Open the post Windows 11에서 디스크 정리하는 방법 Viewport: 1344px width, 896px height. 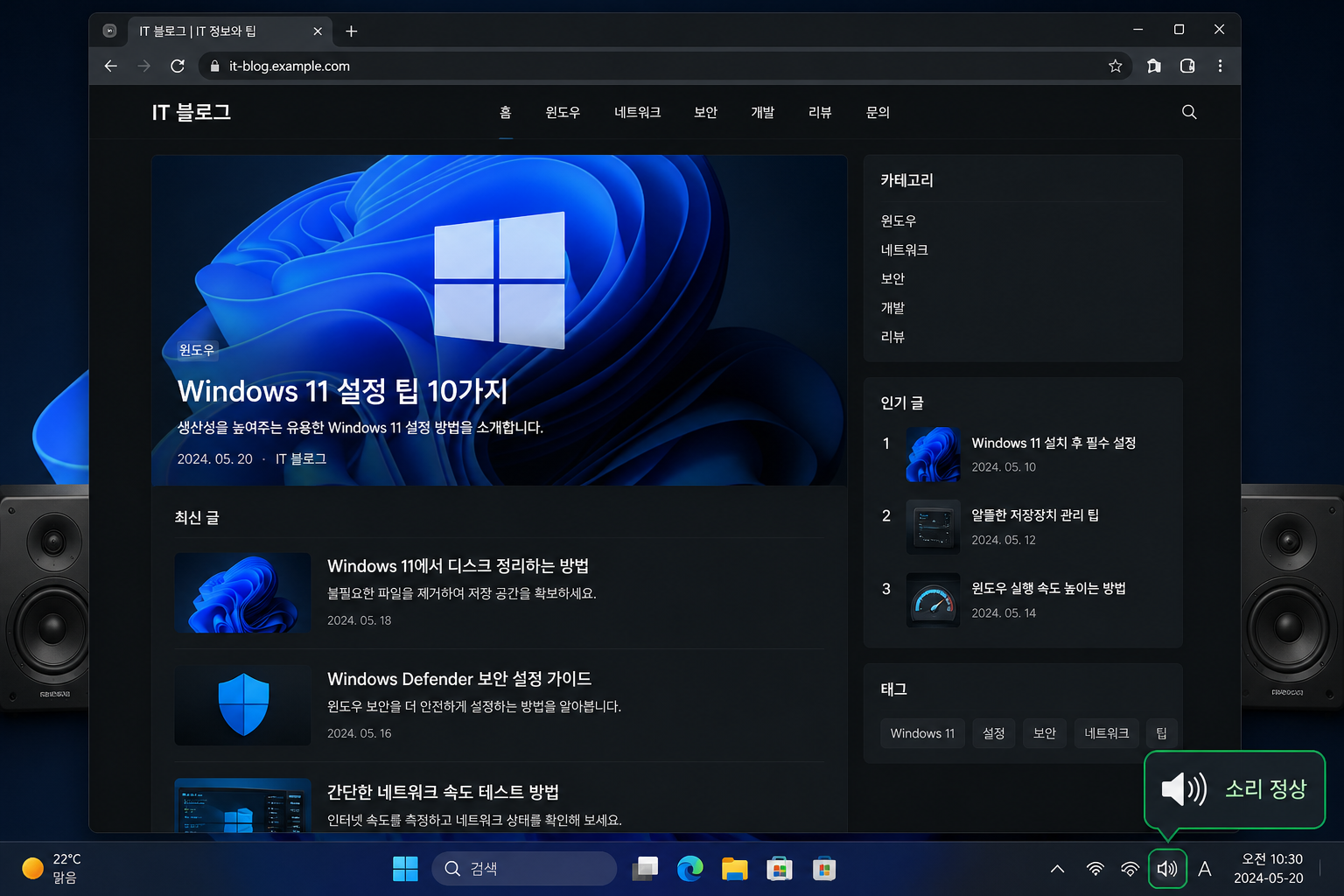point(458,566)
